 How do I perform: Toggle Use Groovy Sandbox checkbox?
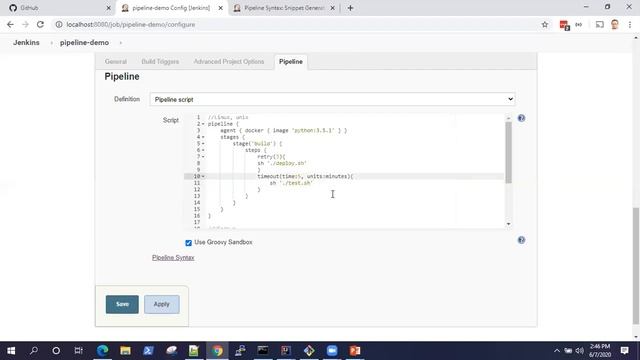click(188, 243)
